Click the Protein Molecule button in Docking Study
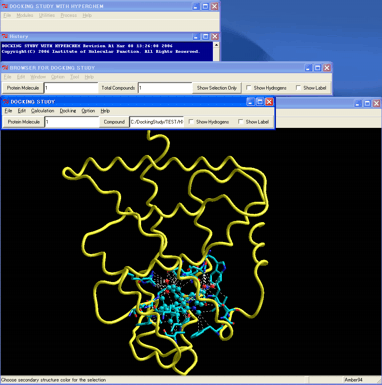 [x=23, y=122]
